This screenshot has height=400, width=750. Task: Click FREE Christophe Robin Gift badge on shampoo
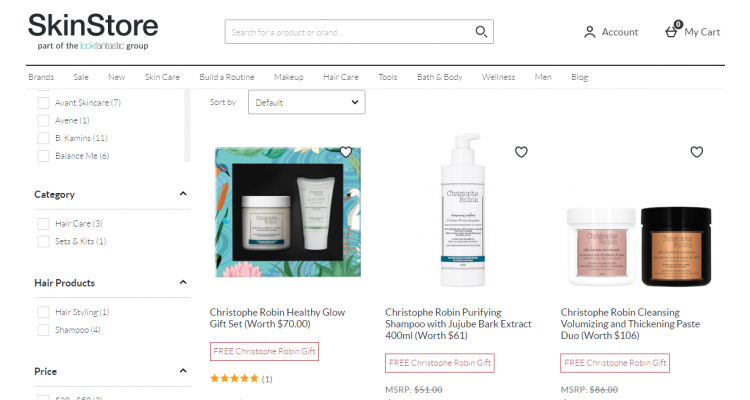click(440, 362)
